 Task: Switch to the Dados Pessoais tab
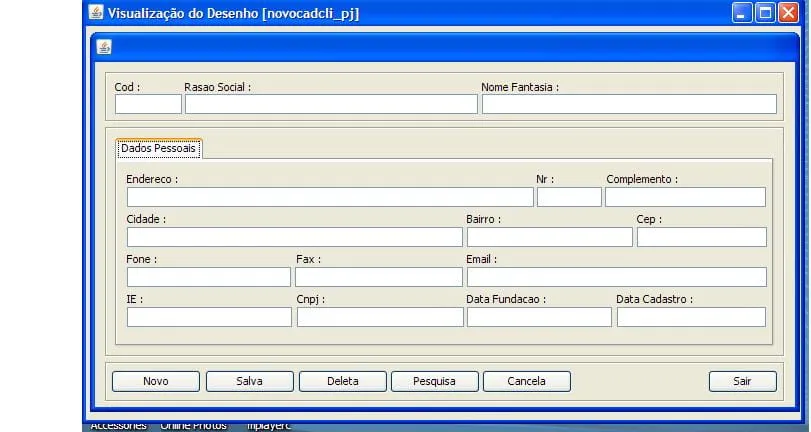point(158,148)
